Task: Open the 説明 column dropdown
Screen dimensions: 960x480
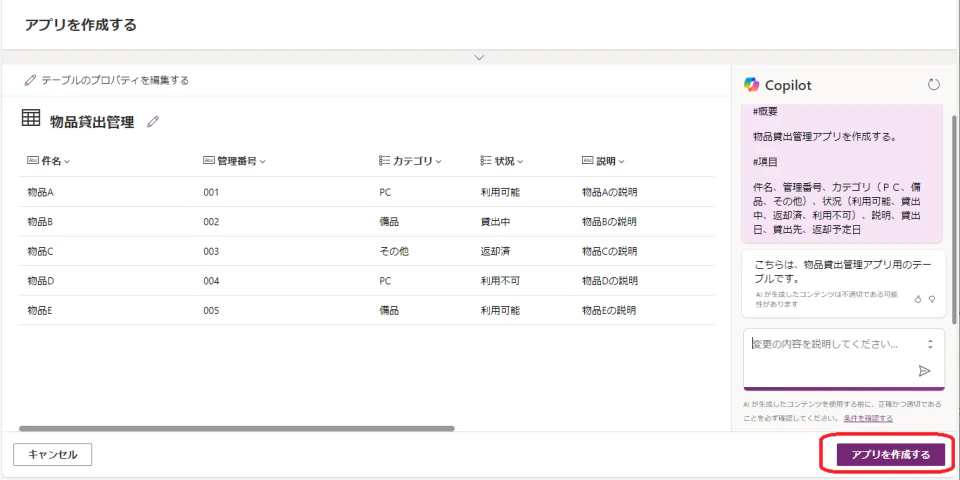Action: [x=621, y=162]
